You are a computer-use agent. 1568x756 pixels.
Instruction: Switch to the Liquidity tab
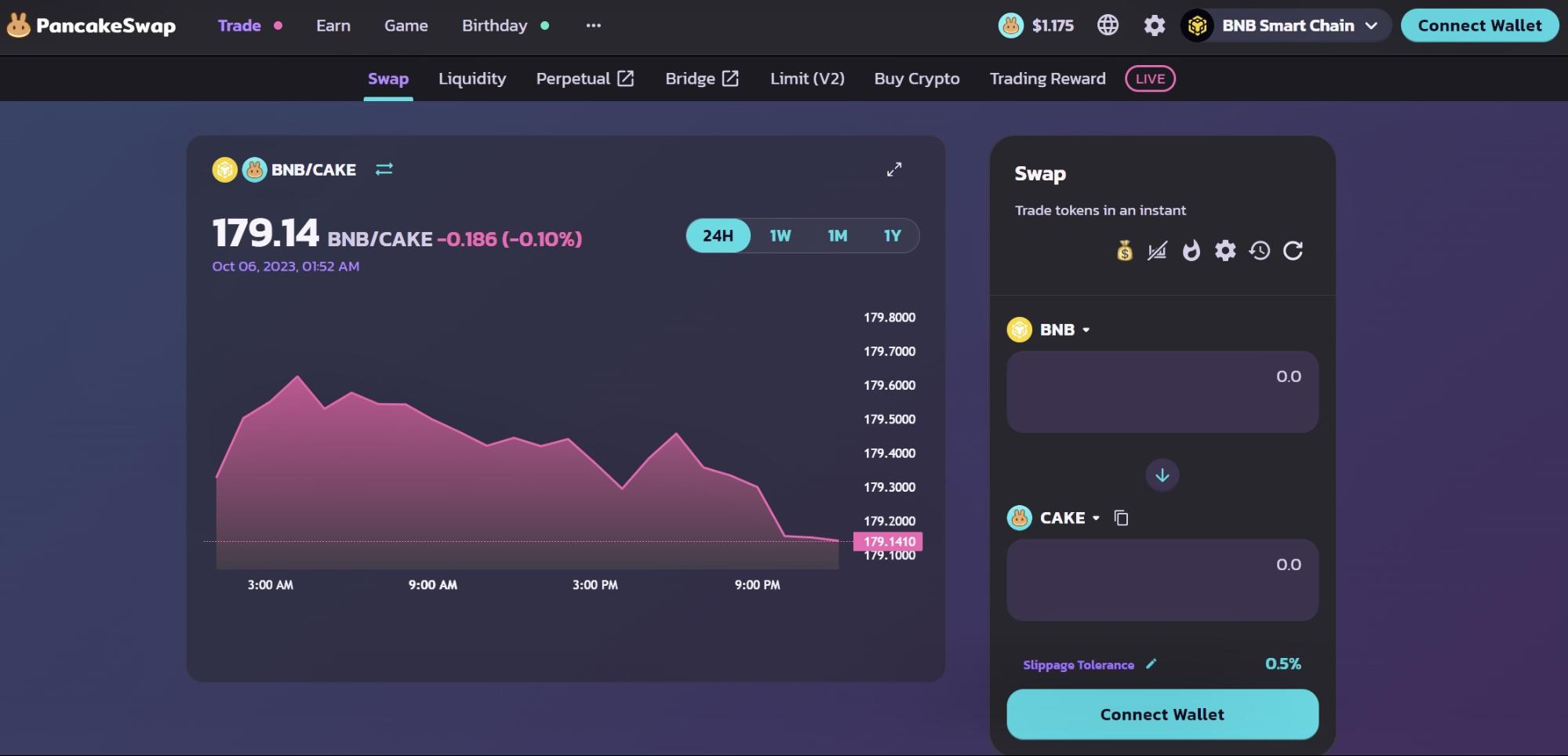tap(472, 78)
